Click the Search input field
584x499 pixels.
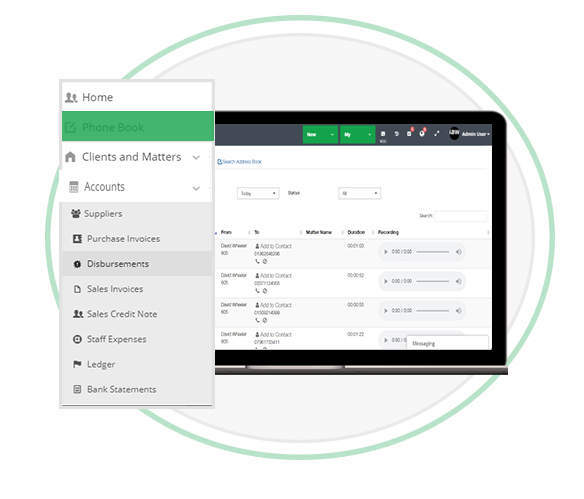tap(460, 216)
